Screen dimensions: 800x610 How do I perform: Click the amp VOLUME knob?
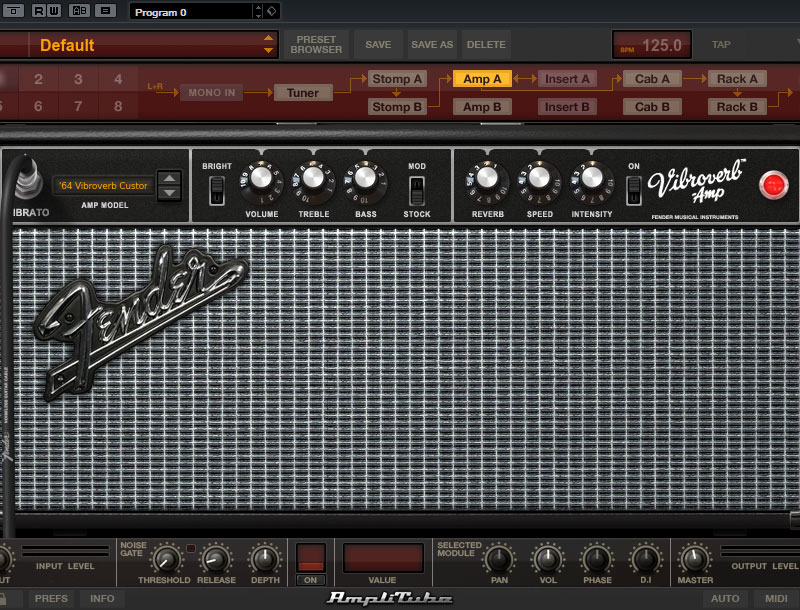(261, 178)
